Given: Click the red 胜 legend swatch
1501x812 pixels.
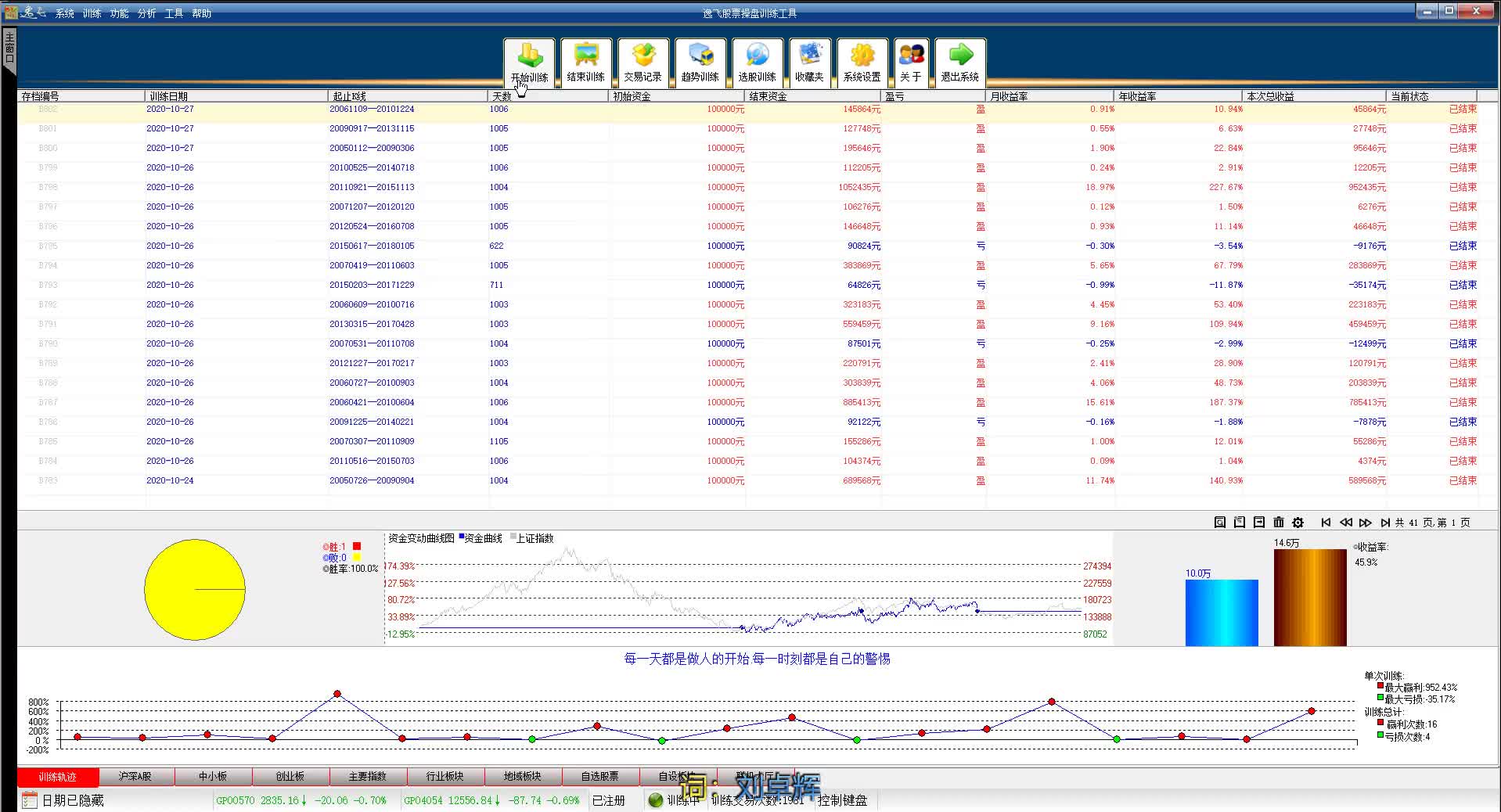Looking at the screenshot, I should click(x=357, y=546).
